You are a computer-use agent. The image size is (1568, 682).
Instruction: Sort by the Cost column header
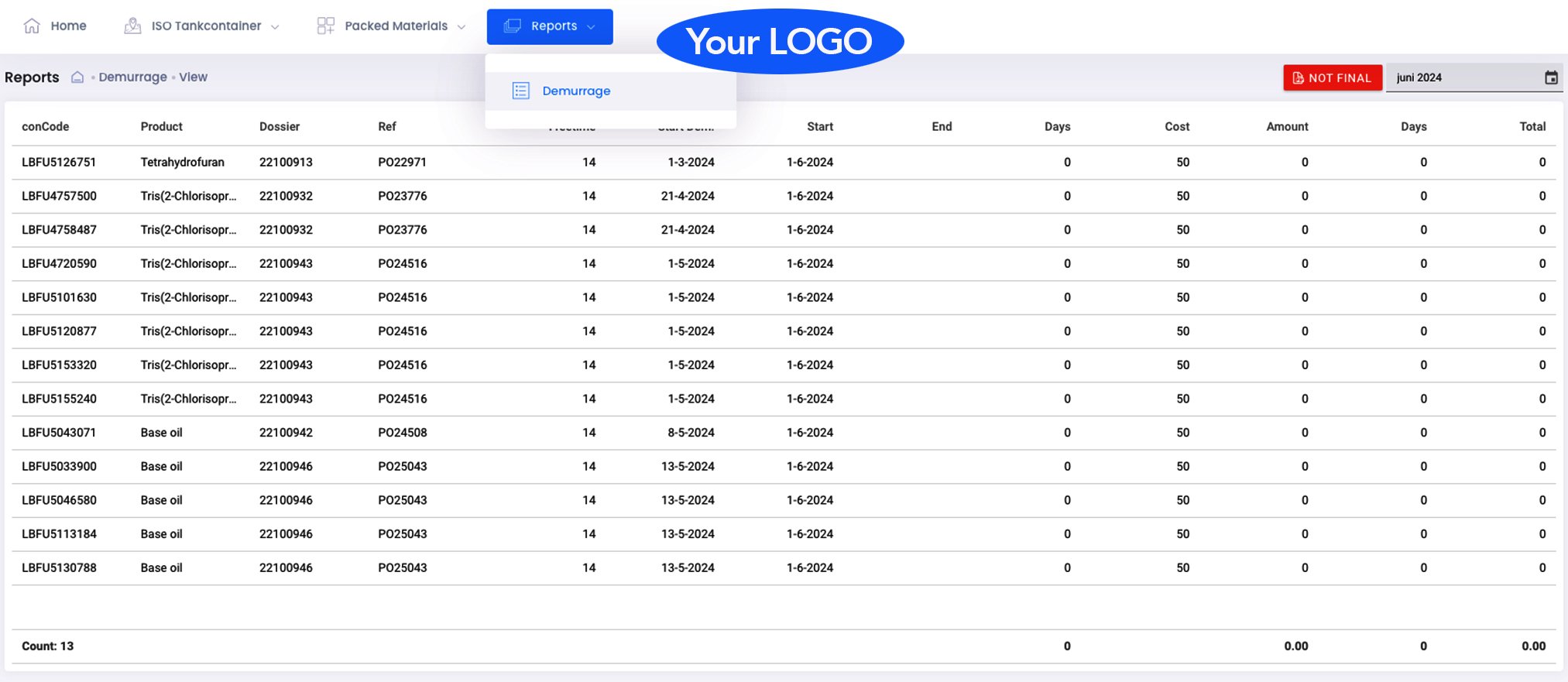tap(1177, 126)
